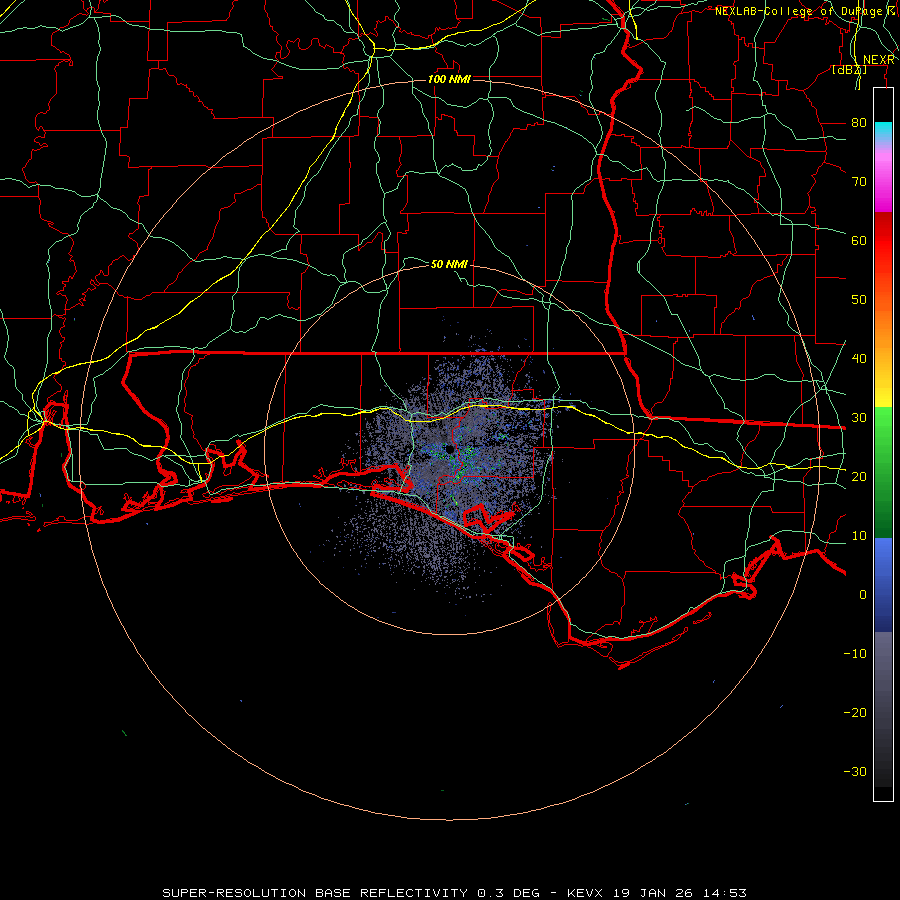Image resolution: width=900 pixels, height=900 pixels.
Task: Click the 20 value on dBZ scale
Action: tap(859, 476)
